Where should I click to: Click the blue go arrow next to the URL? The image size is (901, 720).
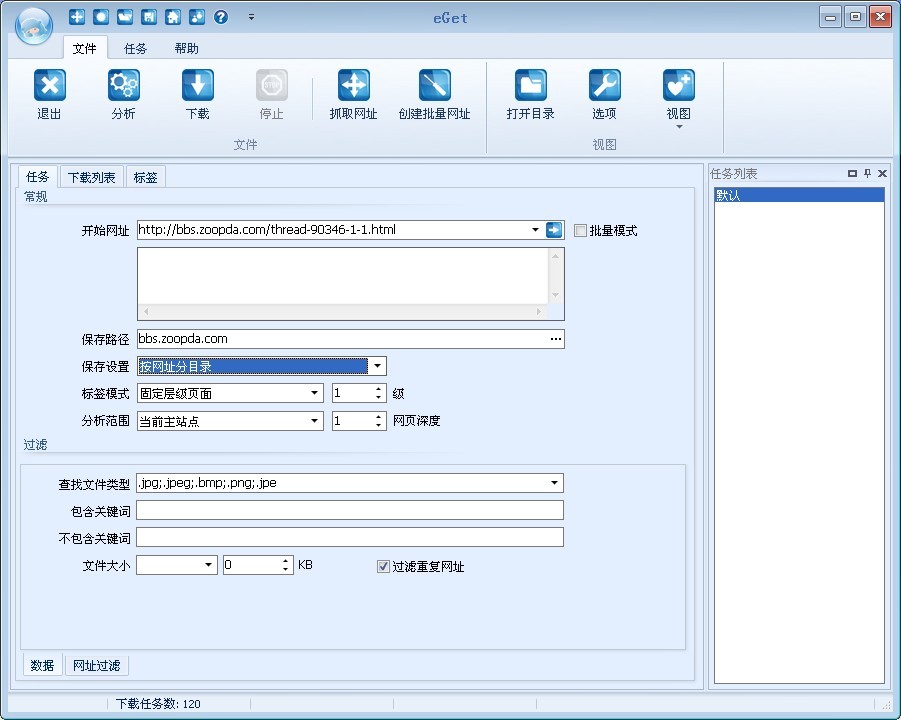click(554, 230)
